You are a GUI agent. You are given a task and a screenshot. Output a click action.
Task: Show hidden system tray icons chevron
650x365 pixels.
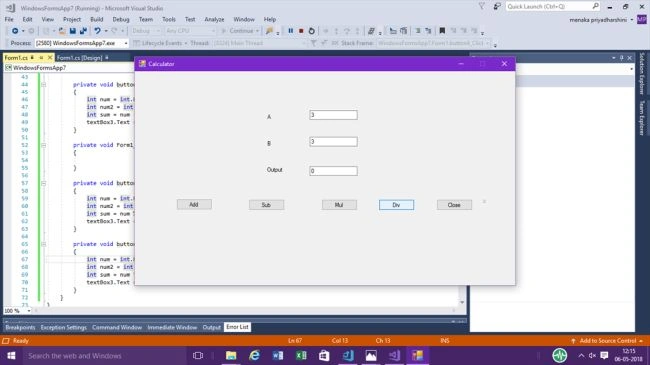click(581, 355)
